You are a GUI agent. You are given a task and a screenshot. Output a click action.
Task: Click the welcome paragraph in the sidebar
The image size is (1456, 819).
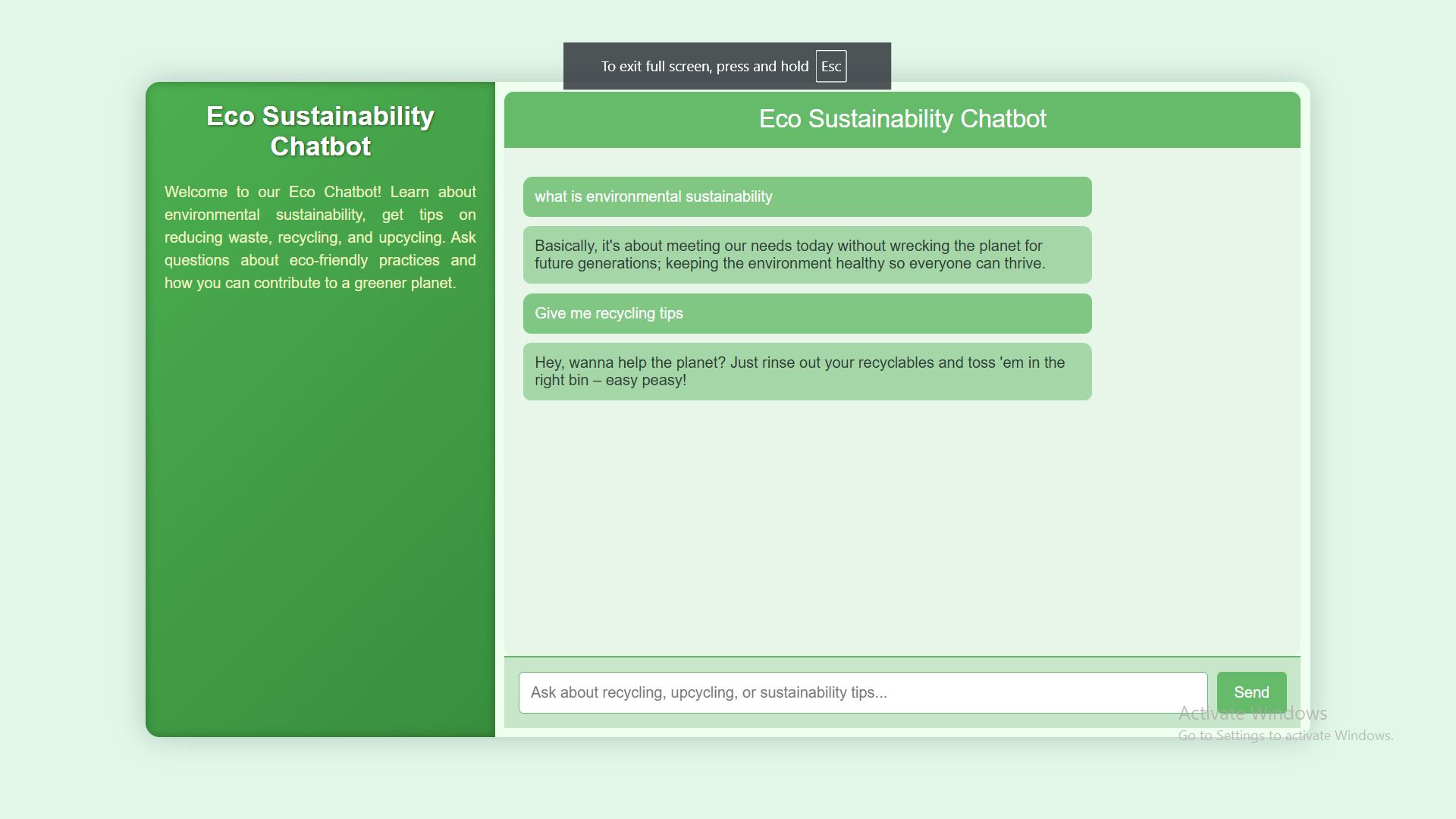[320, 237]
